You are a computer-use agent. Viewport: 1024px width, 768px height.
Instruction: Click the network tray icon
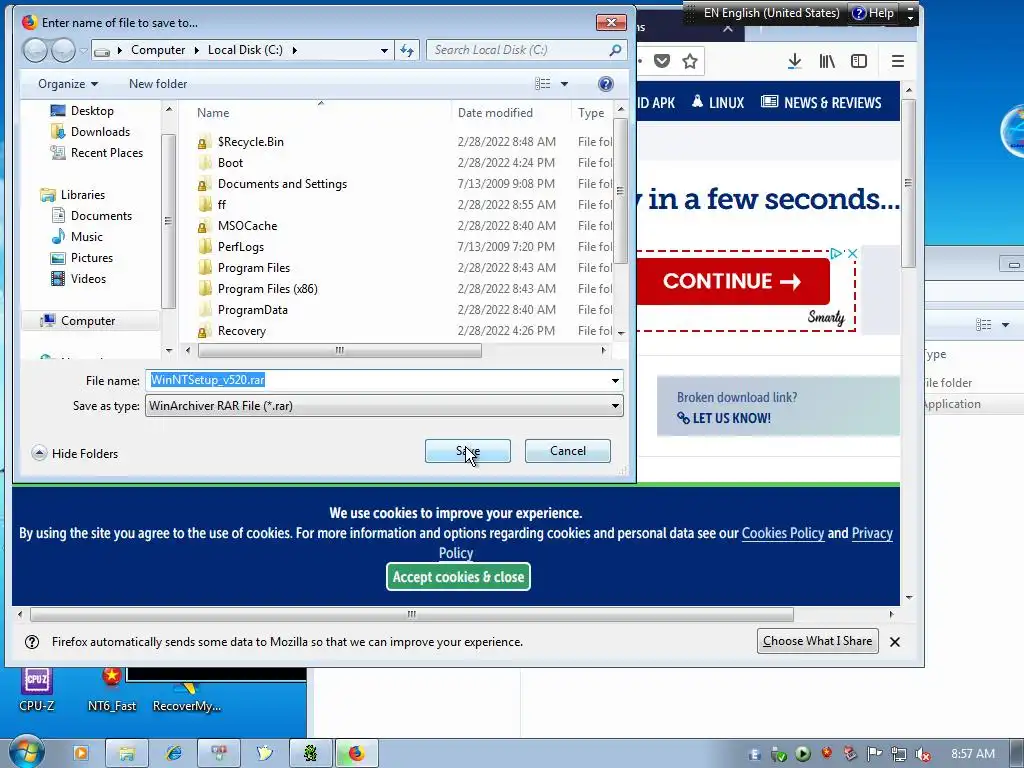(x=899, y=754)
